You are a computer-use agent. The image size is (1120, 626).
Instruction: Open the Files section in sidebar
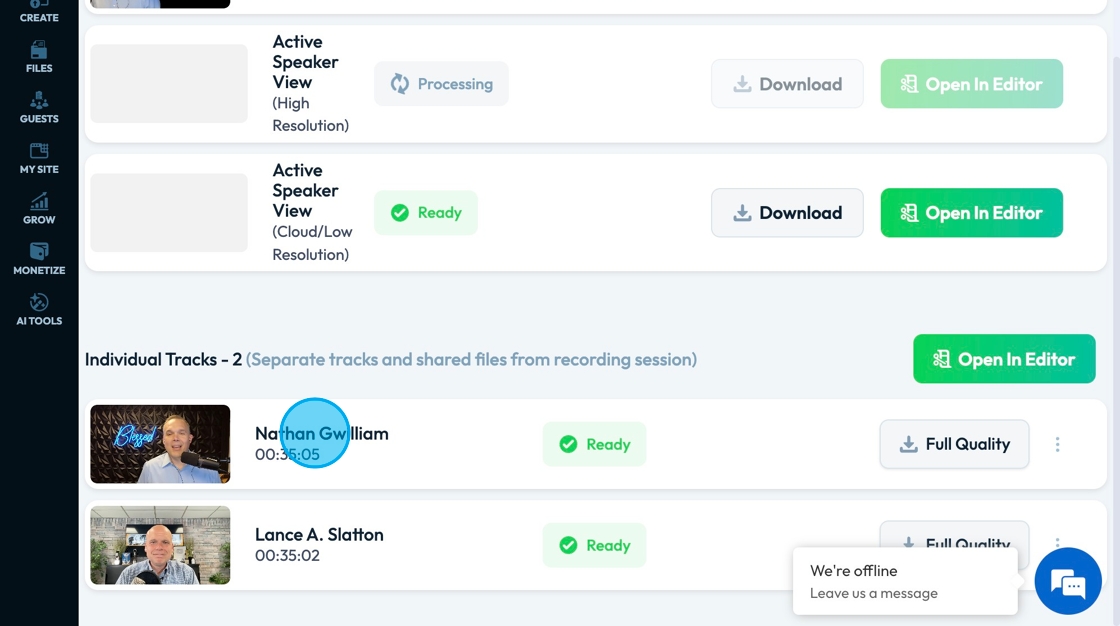[39, 56]
